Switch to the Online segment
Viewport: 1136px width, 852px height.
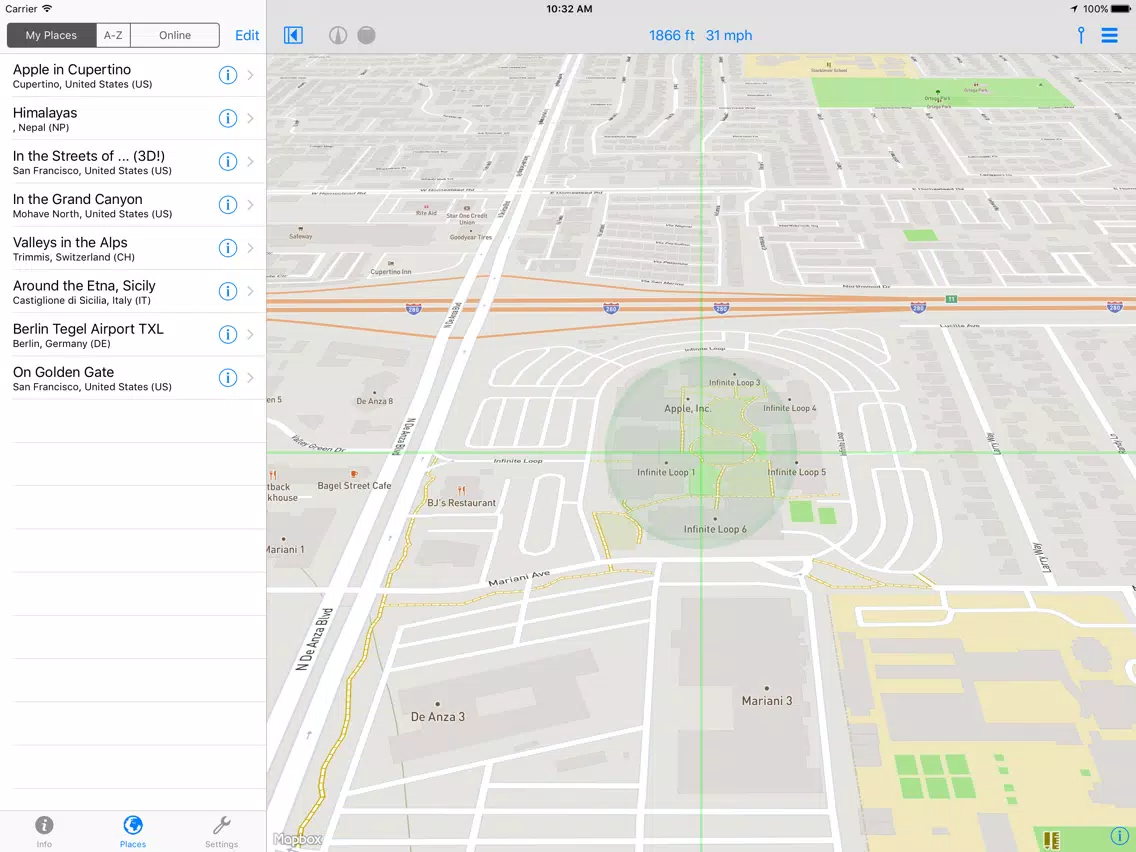coord(175,35)
